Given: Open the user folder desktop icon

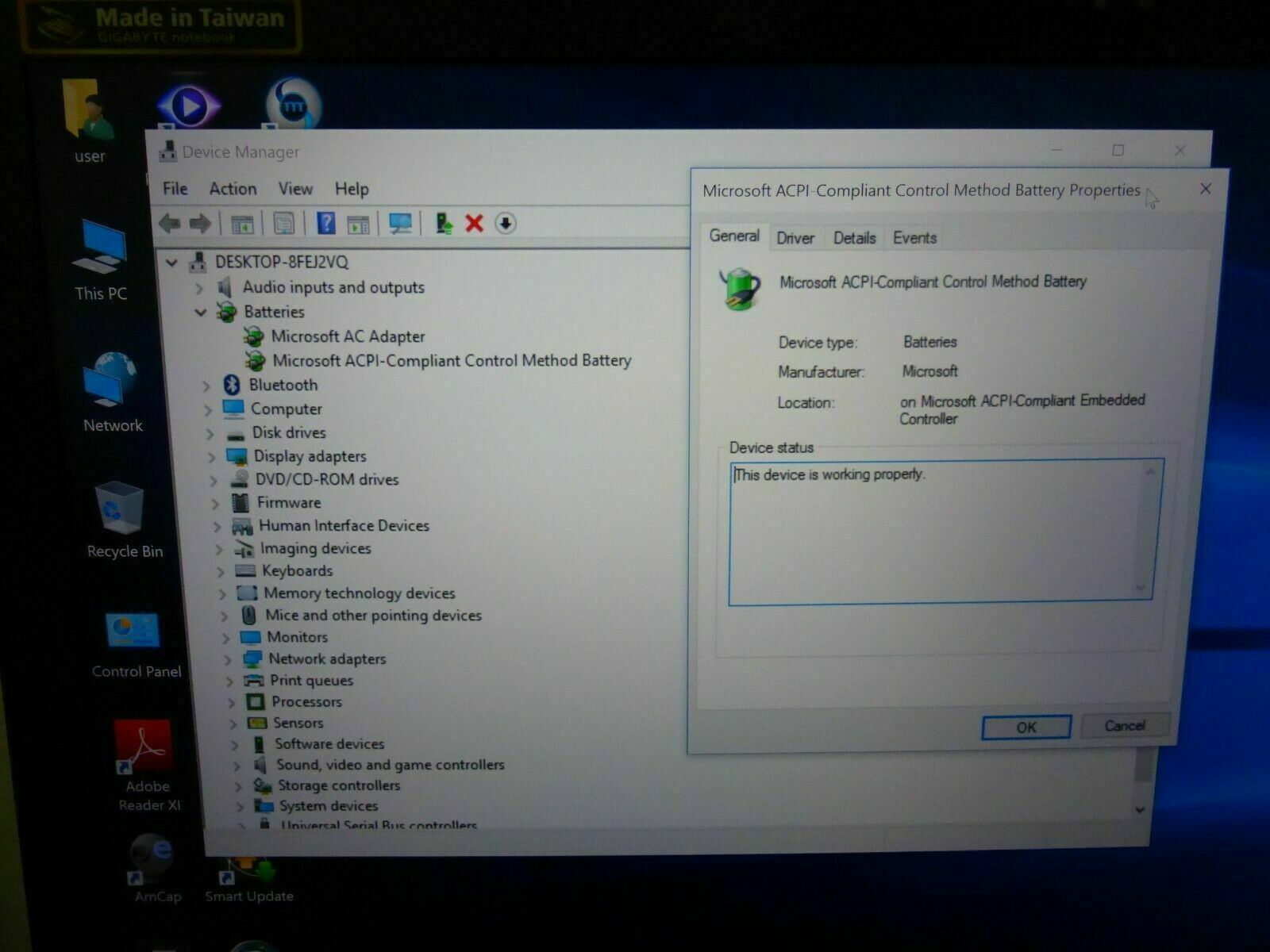Looking at the screenshot, I should [x=89, y=121].
